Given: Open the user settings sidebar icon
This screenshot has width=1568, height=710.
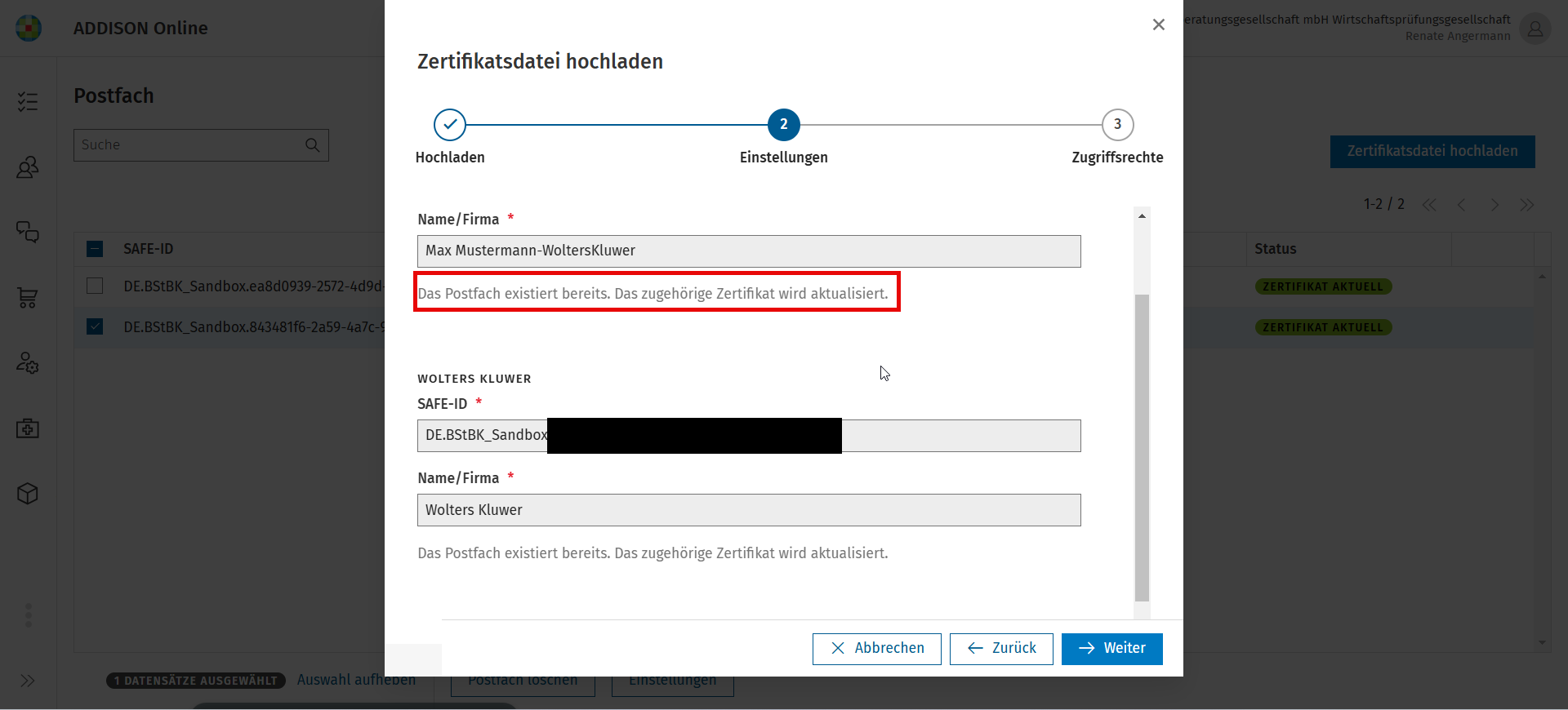Looking at the screenshot, I should tap(28, 363).
